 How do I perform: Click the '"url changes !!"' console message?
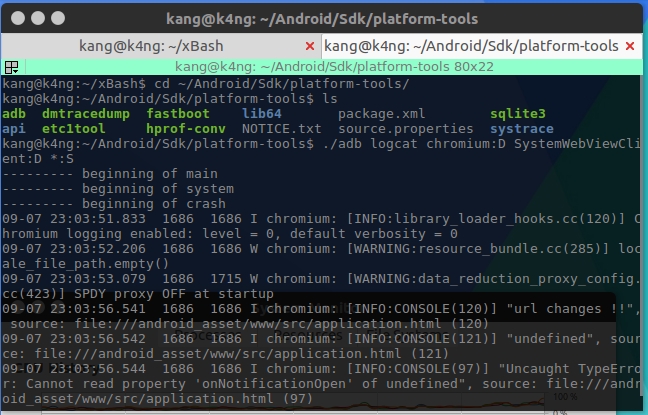(x=569, y=309)
